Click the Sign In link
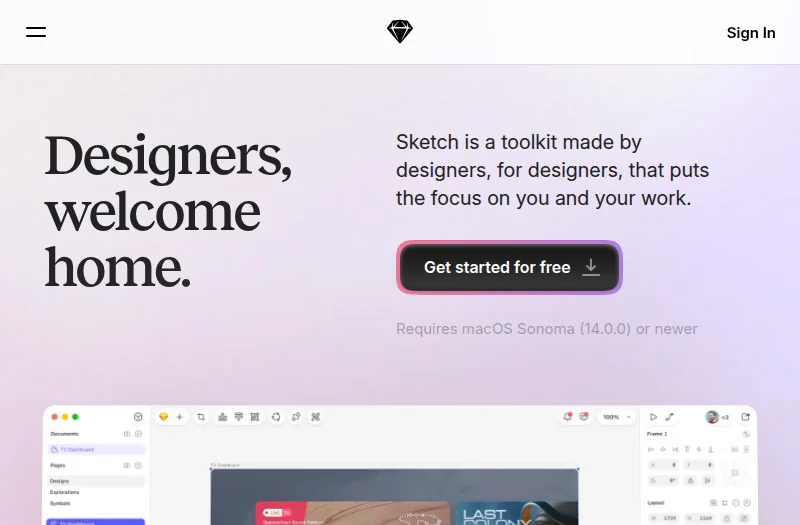 (x=751, y=33)
